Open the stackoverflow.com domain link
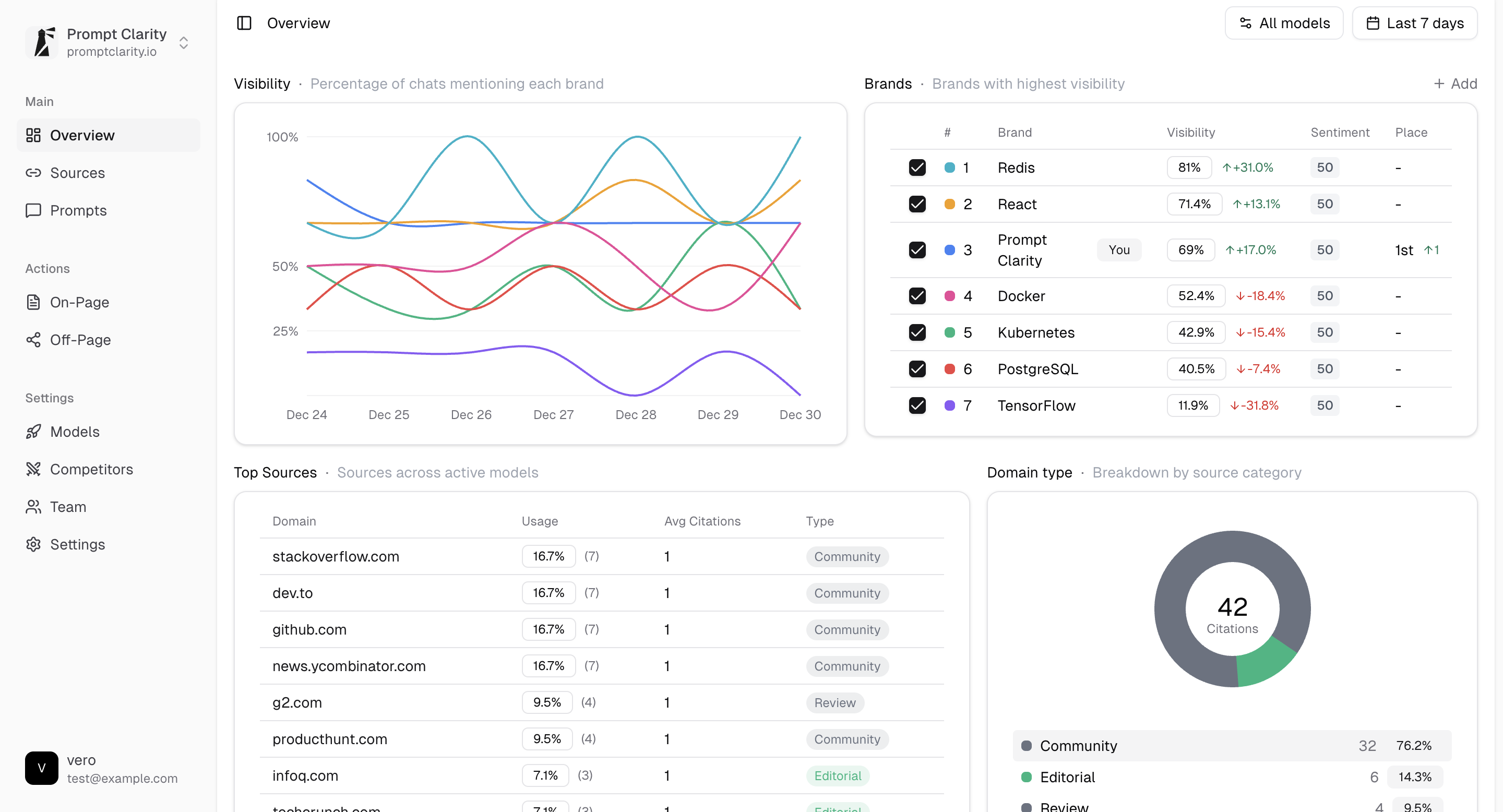The width and height of the screenshot is (1503, 812). click(336, 556)
